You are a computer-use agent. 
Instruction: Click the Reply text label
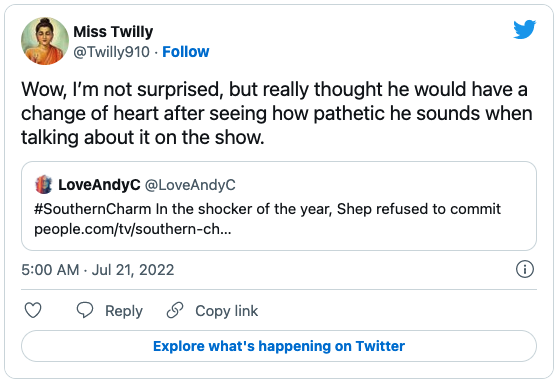(124, 311)
